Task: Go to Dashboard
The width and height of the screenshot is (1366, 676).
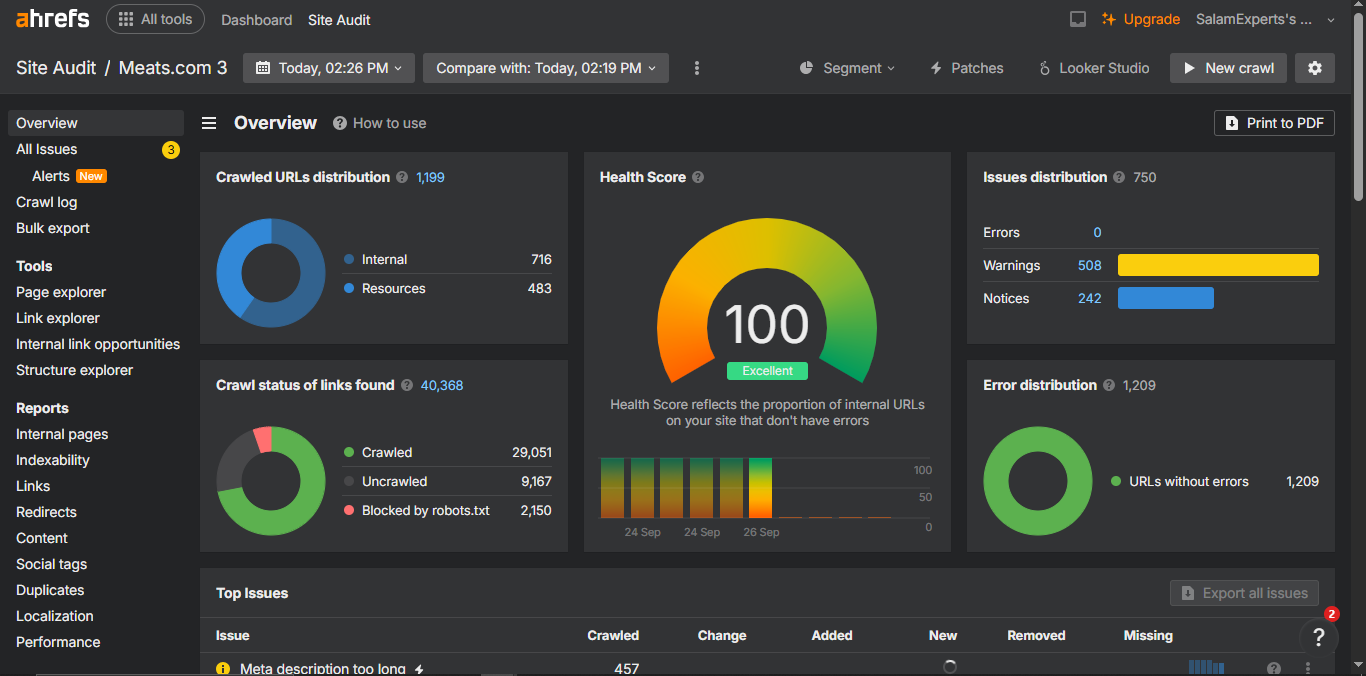Action: 257,20
